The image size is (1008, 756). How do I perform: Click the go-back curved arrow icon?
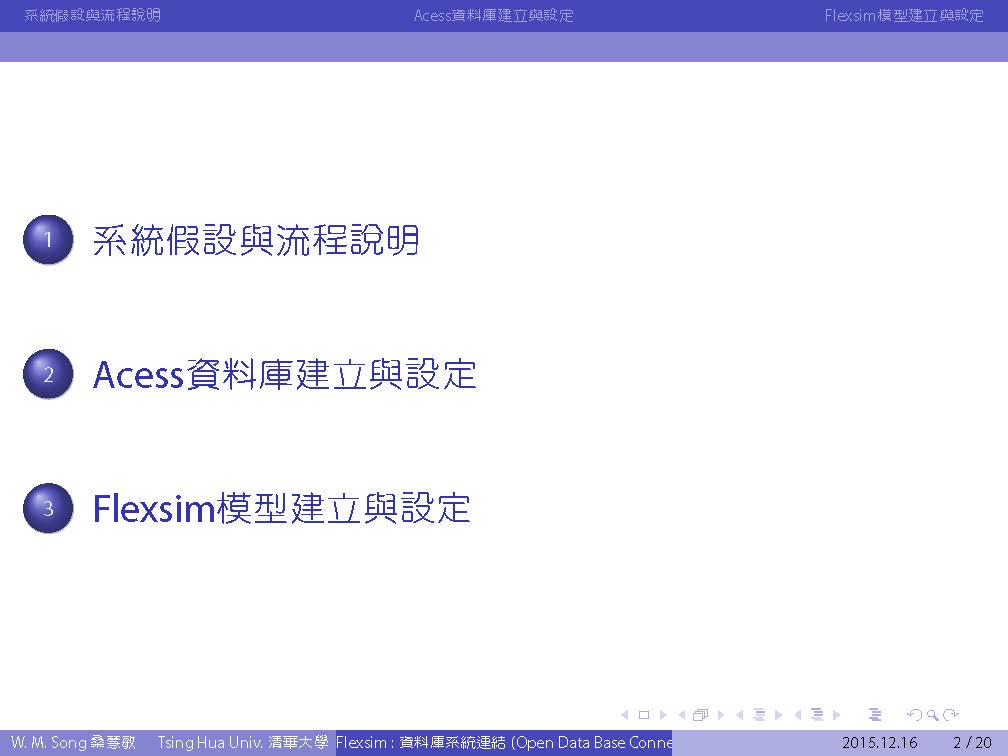(914, 715)
